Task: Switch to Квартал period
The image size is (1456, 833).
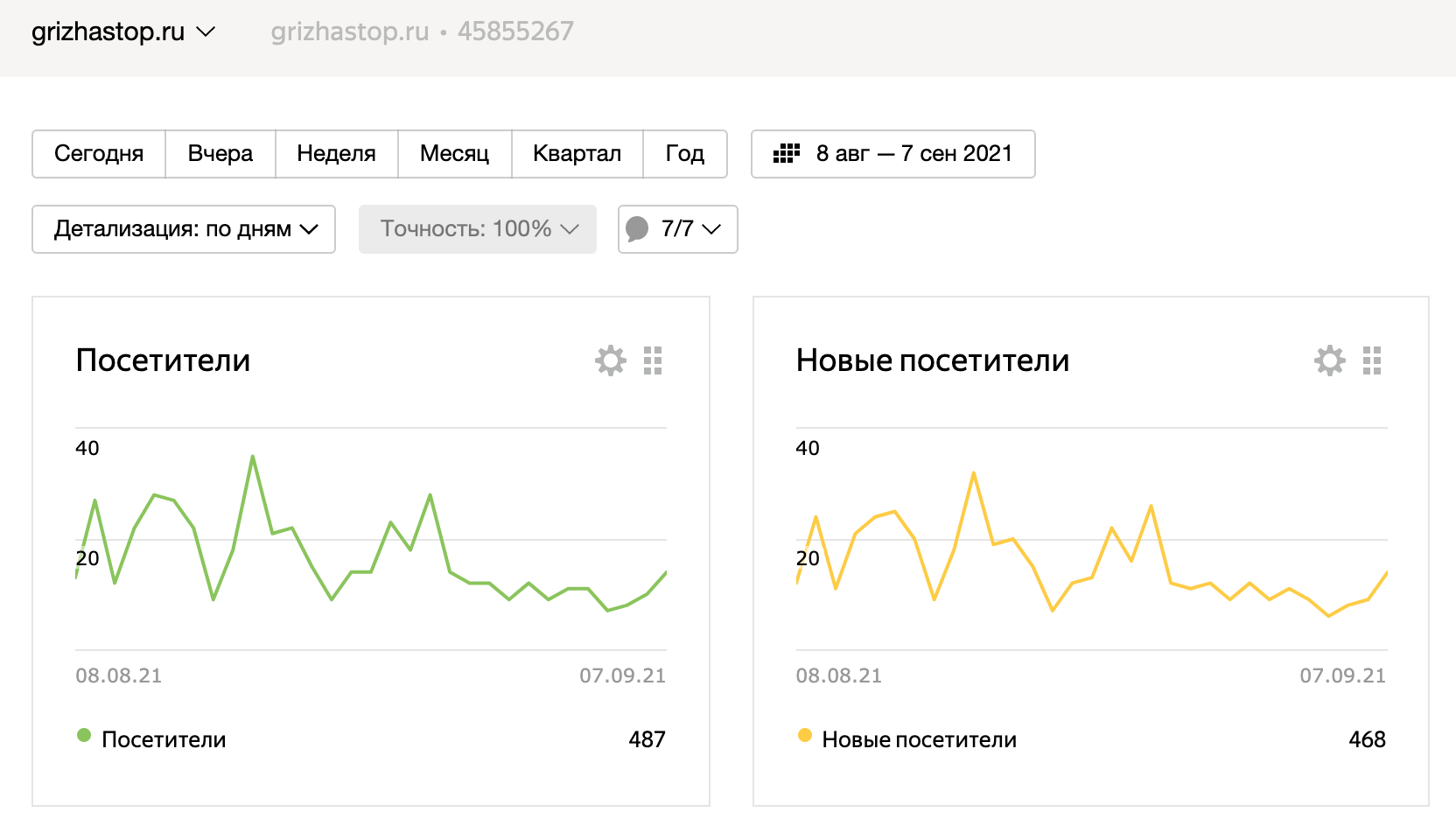Action: (x=577, y=154)
